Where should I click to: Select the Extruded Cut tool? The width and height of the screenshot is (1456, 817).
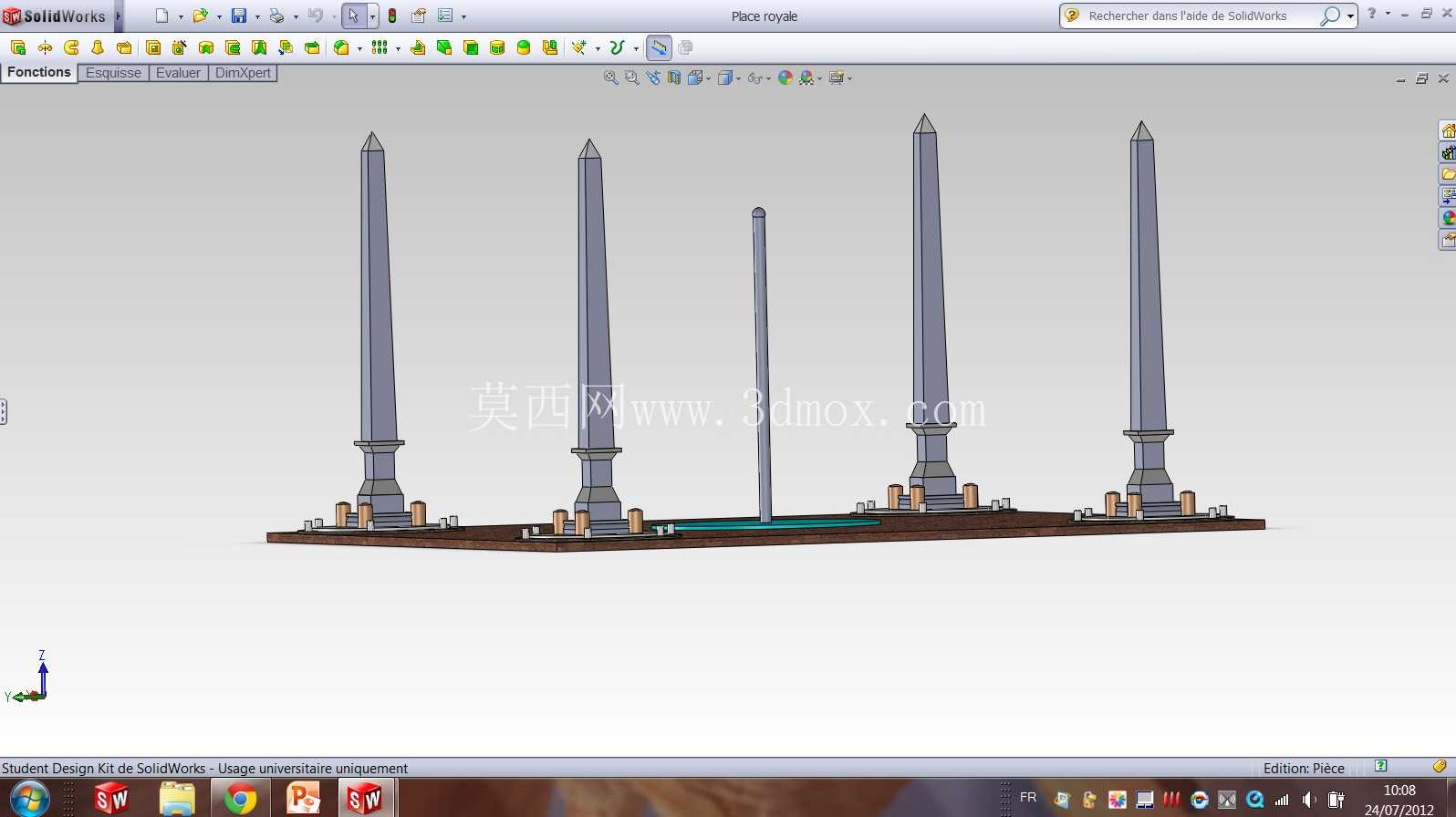(153, 47)
